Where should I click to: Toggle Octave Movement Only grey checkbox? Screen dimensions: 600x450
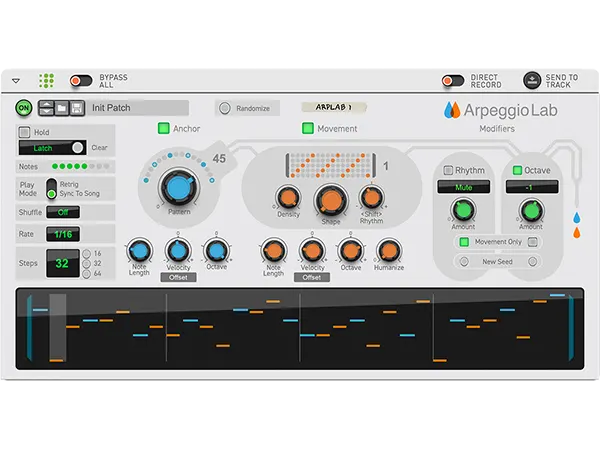[533, 242]
